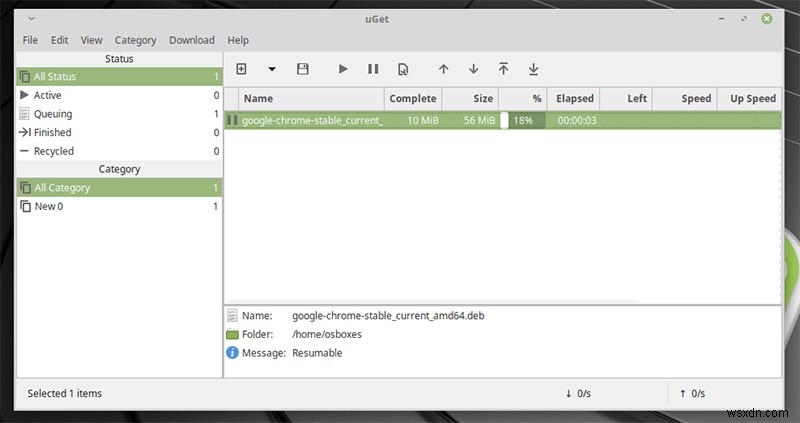Select the google-chrome-stable_current_ download row

click(x=503, y=120)
